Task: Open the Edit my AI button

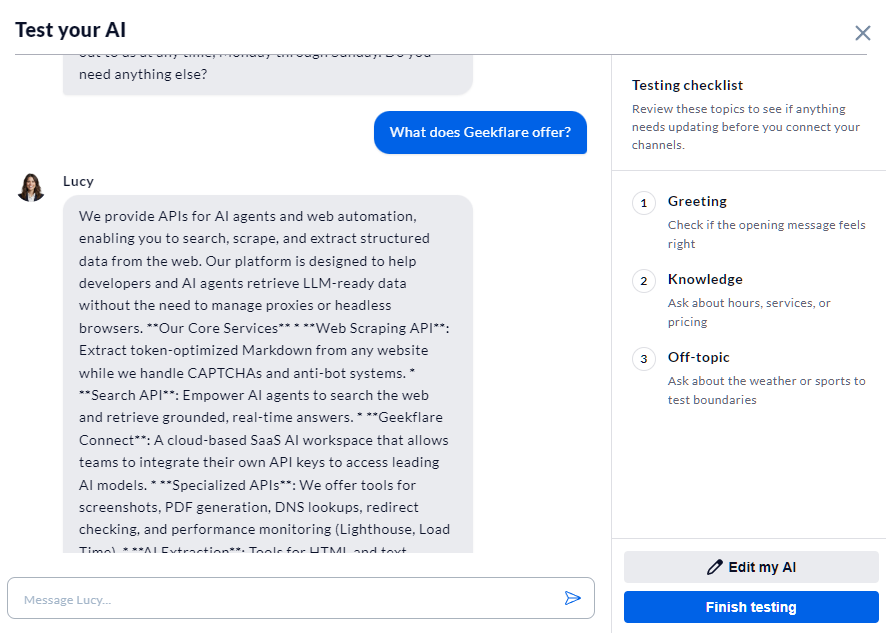Action: point(751,567)
